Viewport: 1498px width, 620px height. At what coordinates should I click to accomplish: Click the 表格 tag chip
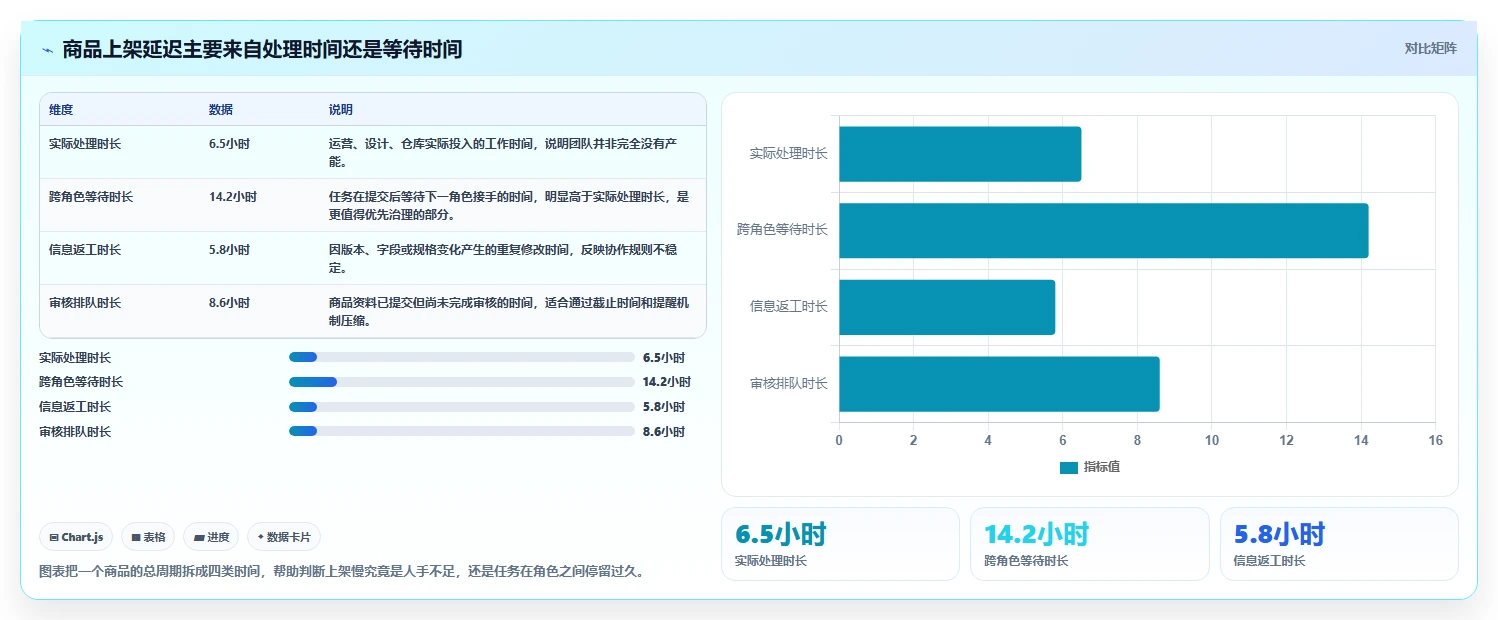(x=148, y=537)
